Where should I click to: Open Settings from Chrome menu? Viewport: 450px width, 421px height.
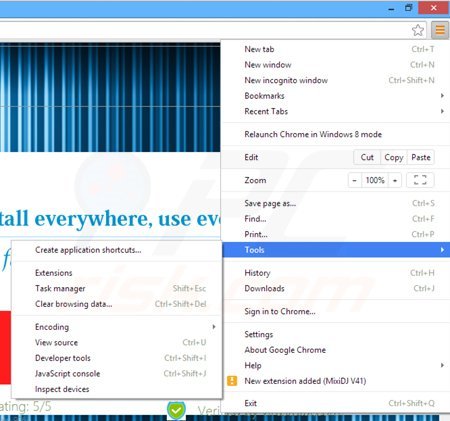click(336, 334)
